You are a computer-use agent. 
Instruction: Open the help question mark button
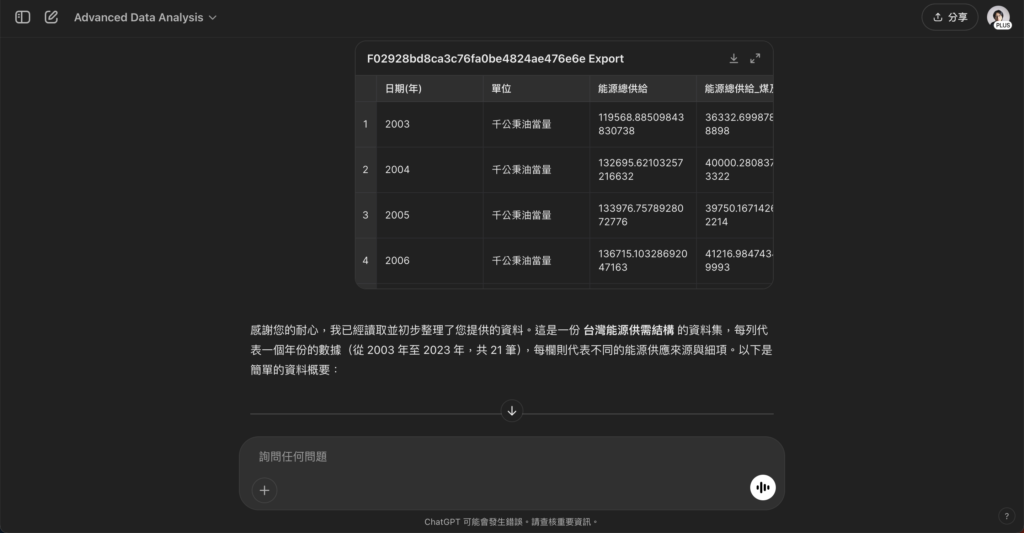click(x=1006, y=516)
